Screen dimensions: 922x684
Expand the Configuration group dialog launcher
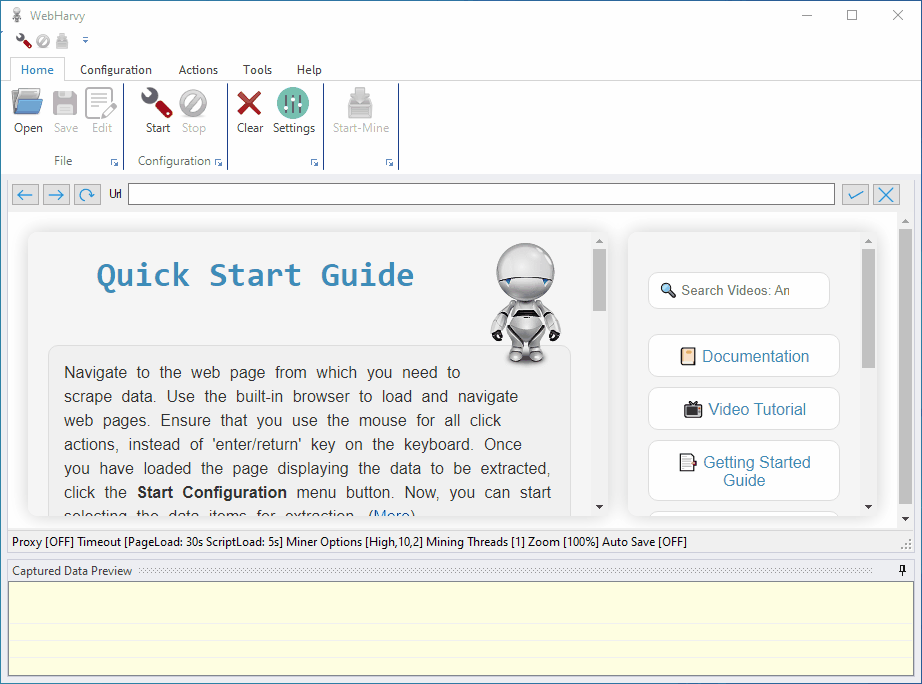pyautogui.click(x=218, y=162)
